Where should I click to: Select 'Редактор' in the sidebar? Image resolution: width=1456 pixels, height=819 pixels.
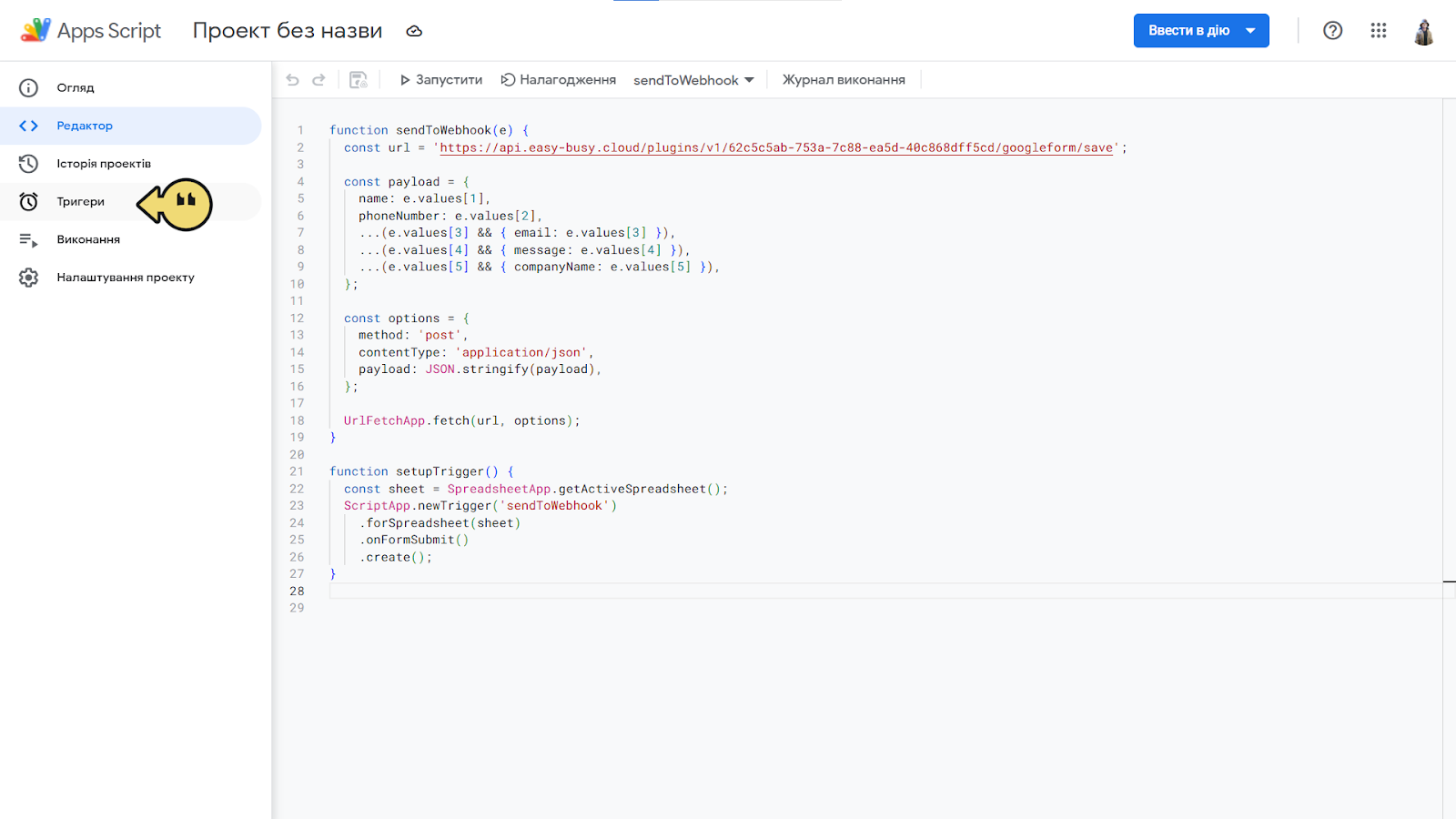click(x=130, y=126)
